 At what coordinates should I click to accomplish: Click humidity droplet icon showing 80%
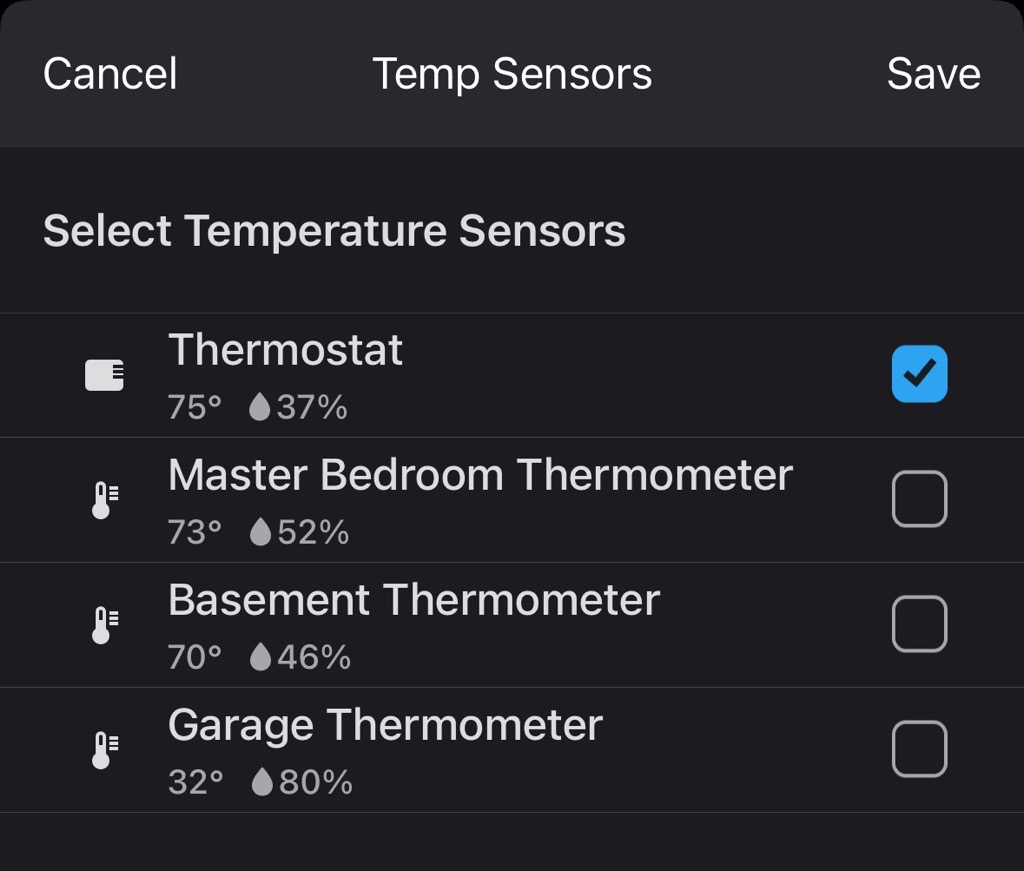click(262, 782)
